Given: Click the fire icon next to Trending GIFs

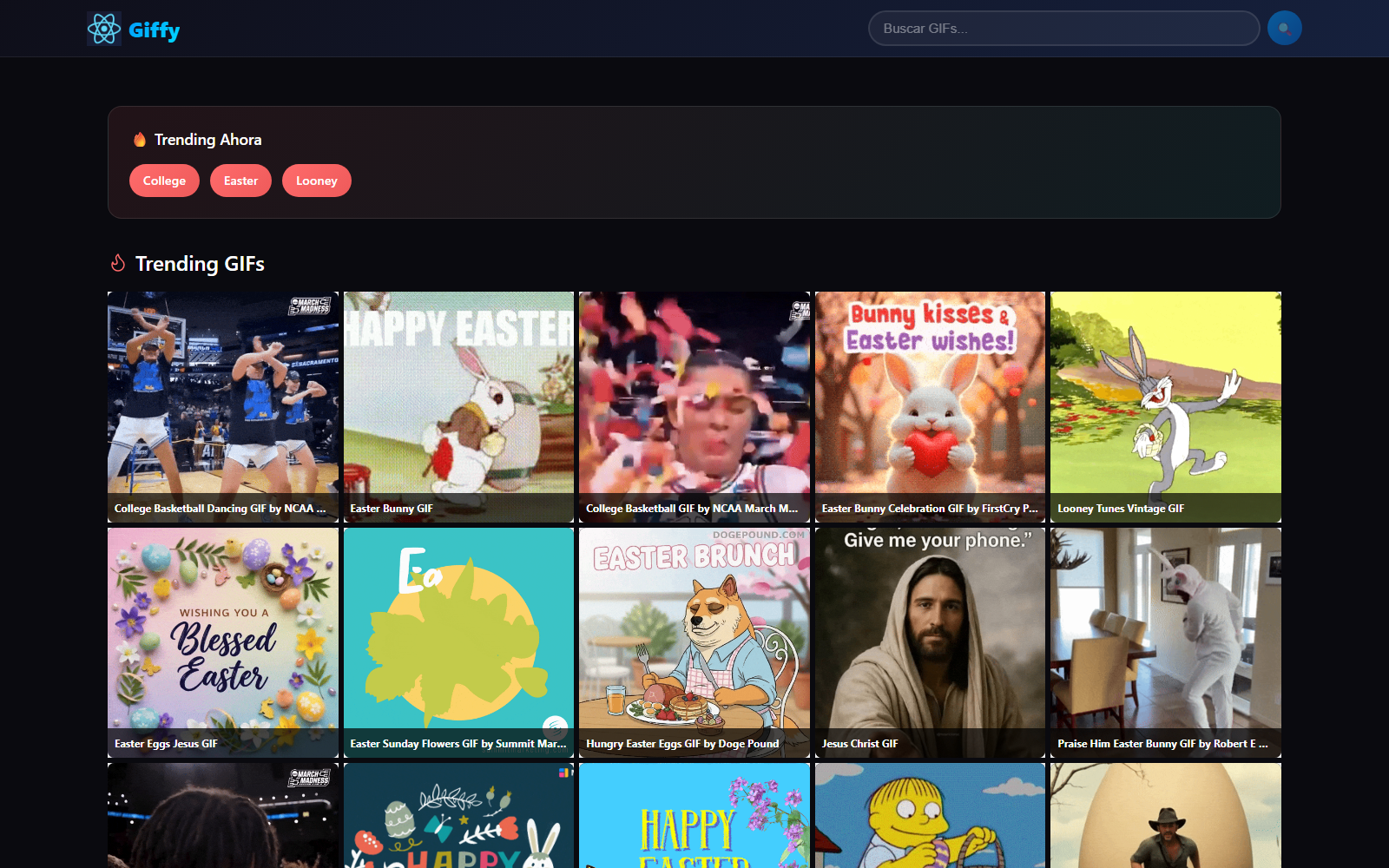Looking at the screenshot, I should [118, 263].
